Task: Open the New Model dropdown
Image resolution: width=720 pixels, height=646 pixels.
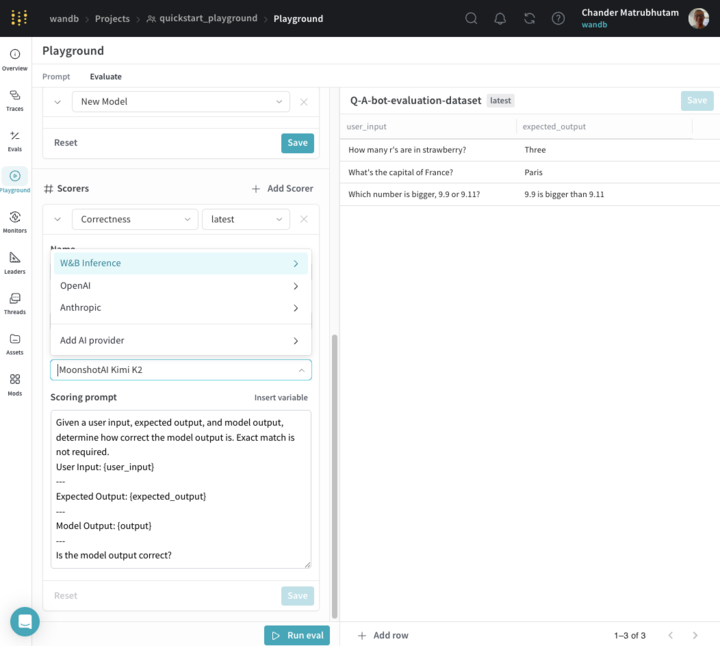Action: pyautogui.click(x=180, y=102)
